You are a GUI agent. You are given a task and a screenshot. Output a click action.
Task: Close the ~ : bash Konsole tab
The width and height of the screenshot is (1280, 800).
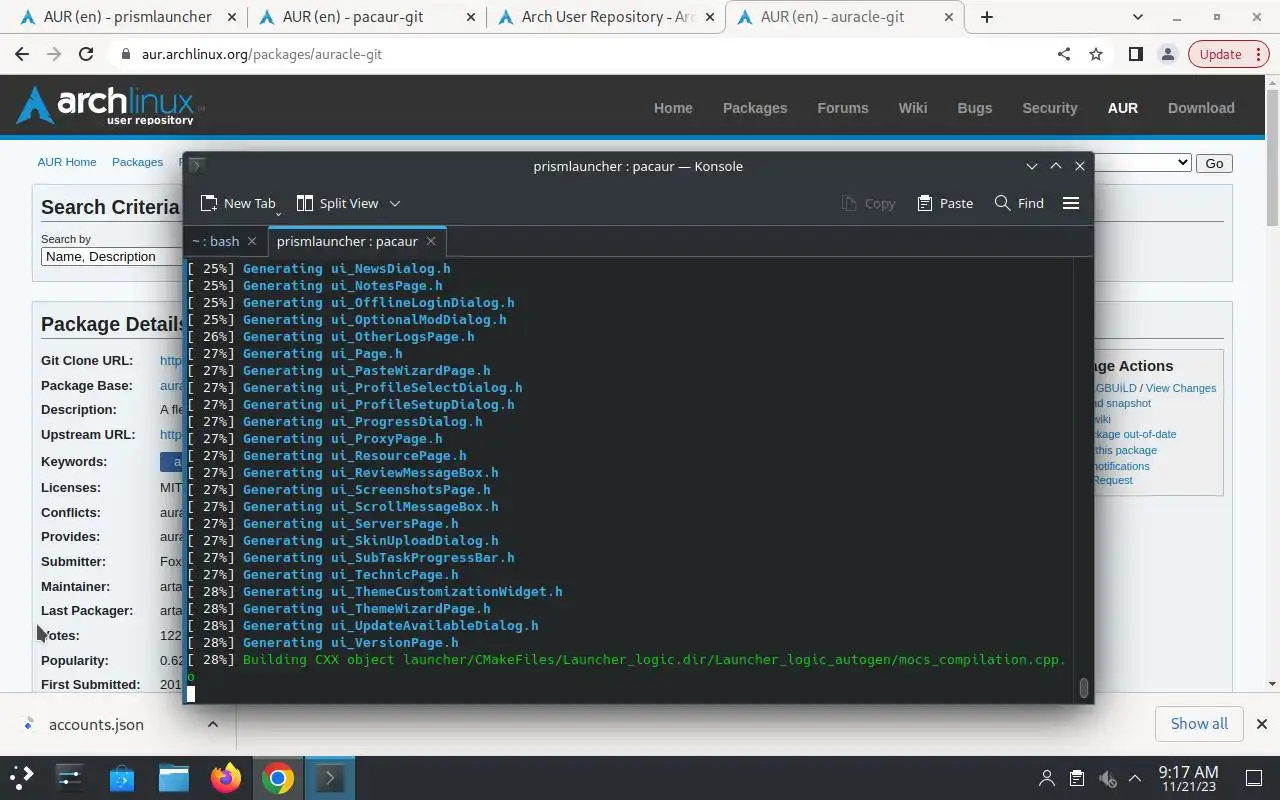[252, 241]
